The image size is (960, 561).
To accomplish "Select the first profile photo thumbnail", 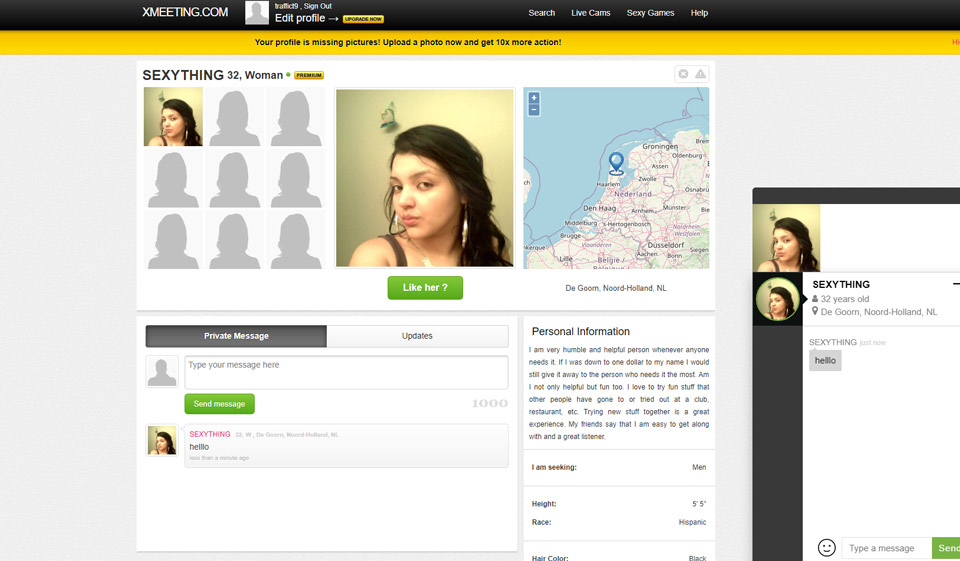I will pos(173,117).
